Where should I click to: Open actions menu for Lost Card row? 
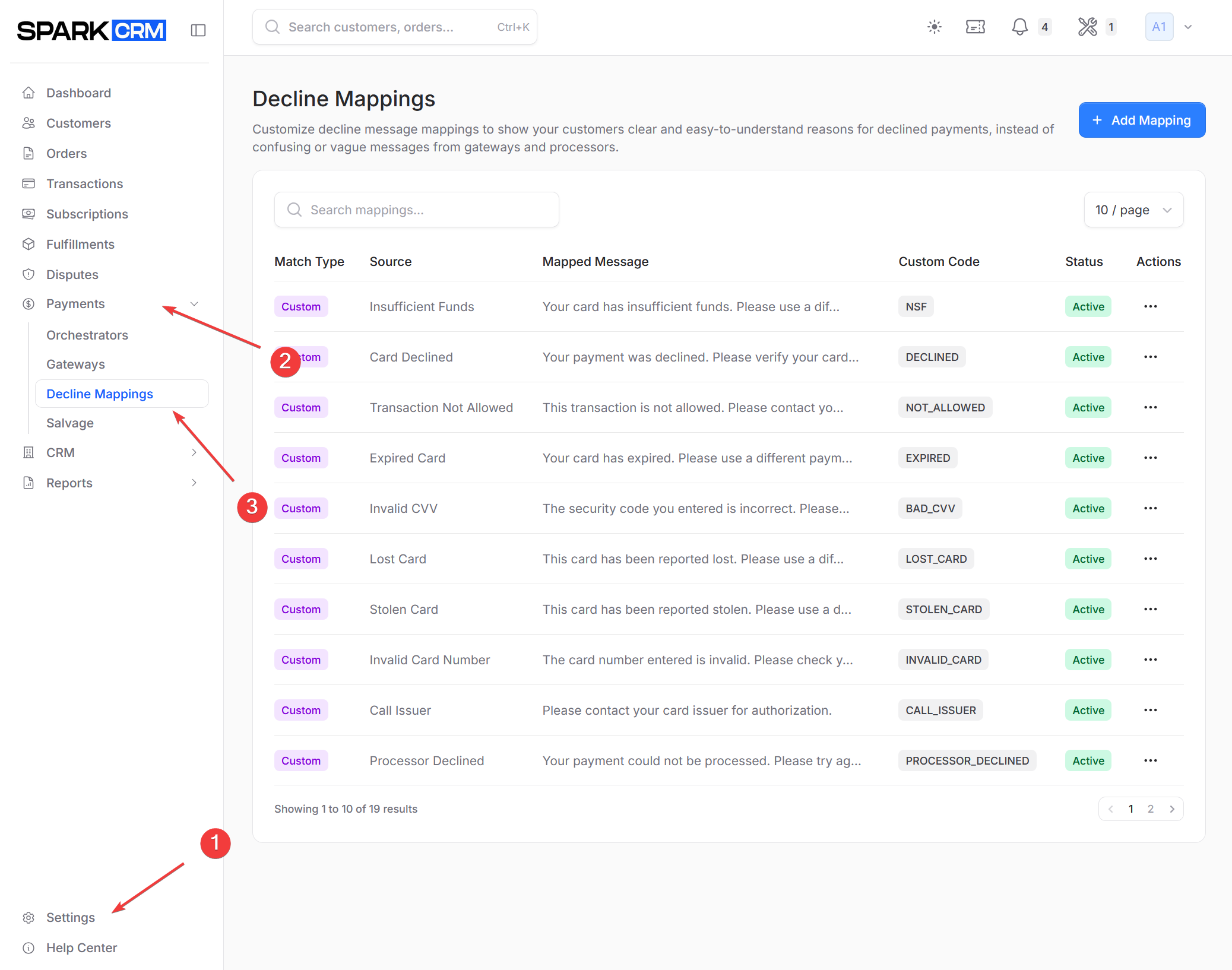[1151, 559]
